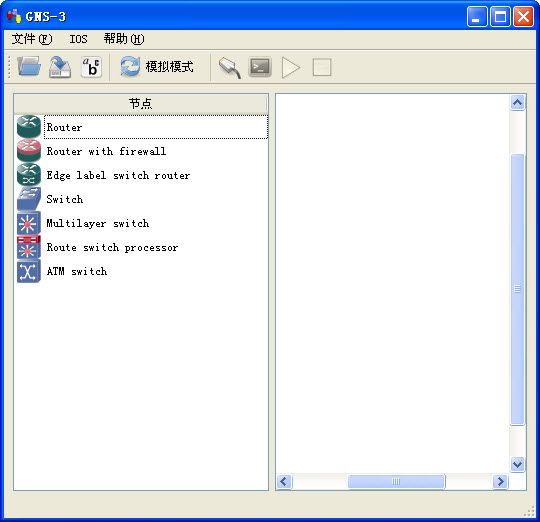540x522 pixels.
Task: Open a project with the folder icon
Action: click(x=29, y=67)
